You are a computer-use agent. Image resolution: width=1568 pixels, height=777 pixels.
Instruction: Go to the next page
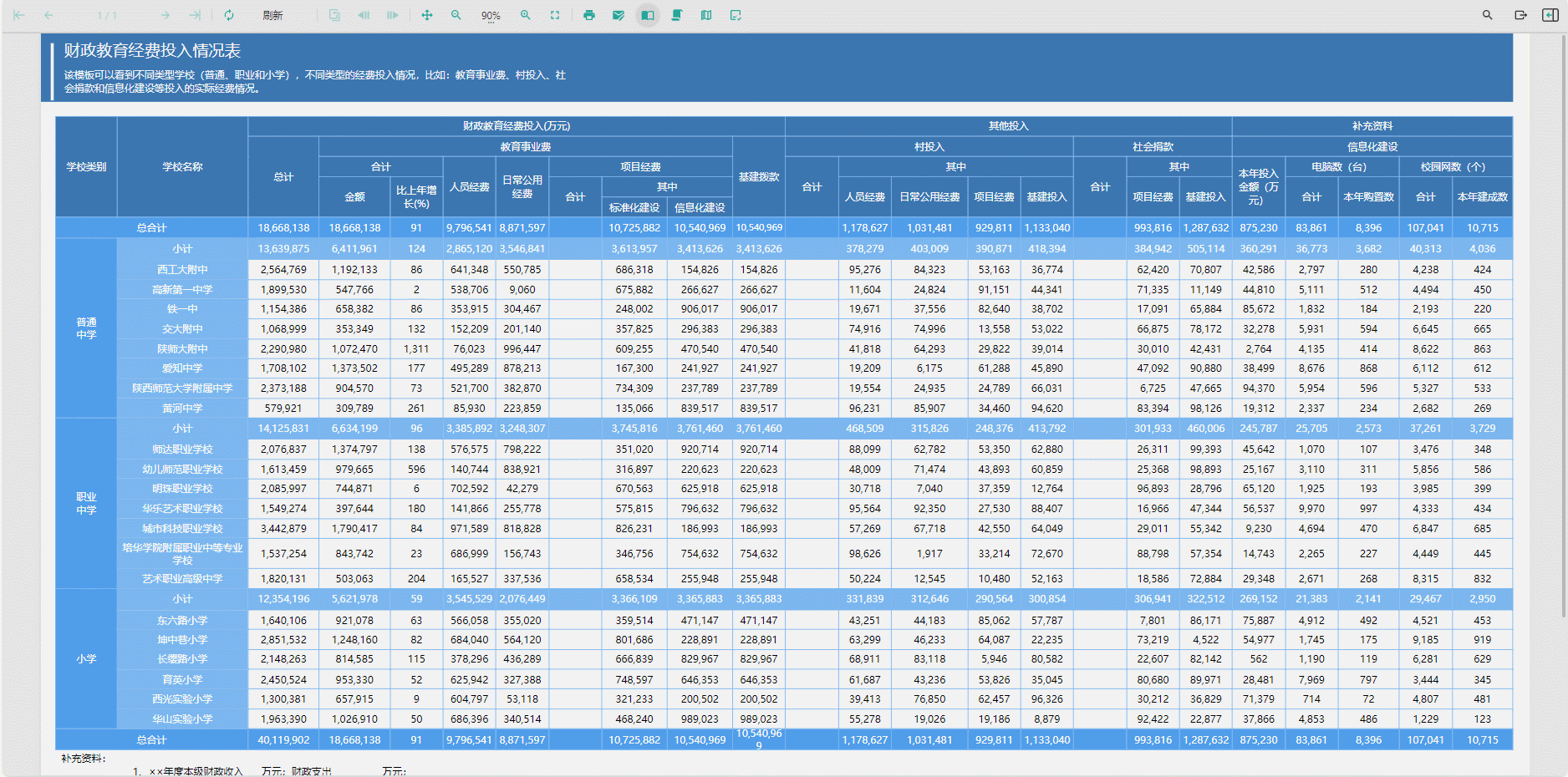pos(165,15)
